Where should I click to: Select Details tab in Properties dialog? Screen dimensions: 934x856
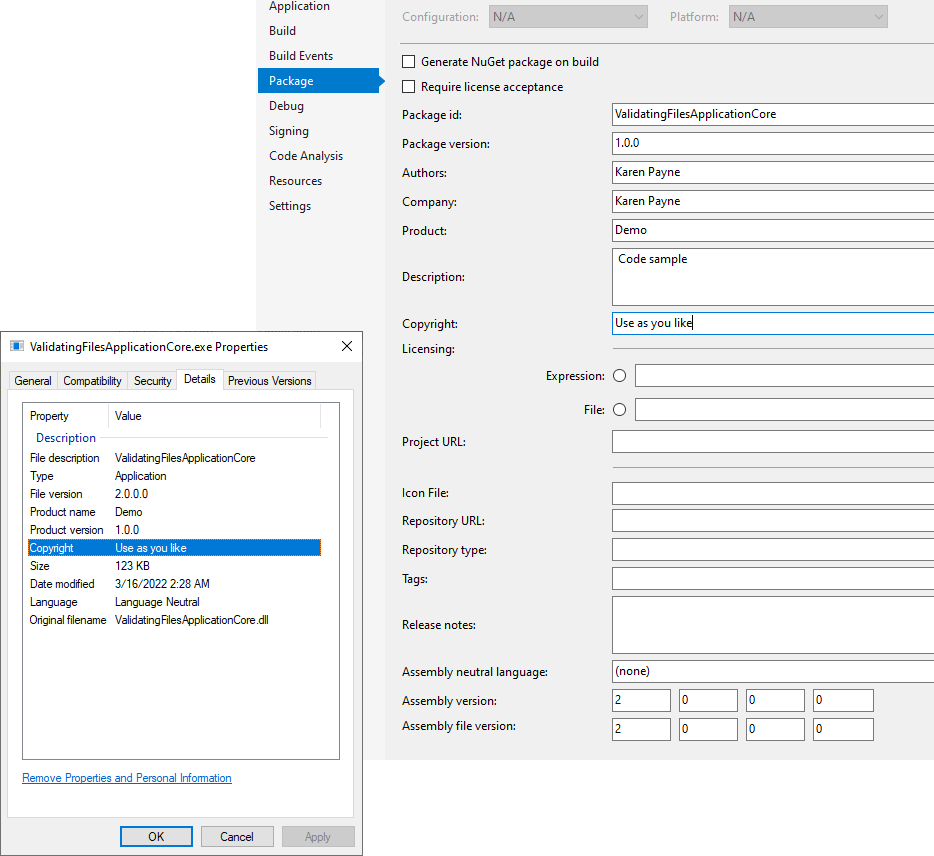(x=200, y=379)
